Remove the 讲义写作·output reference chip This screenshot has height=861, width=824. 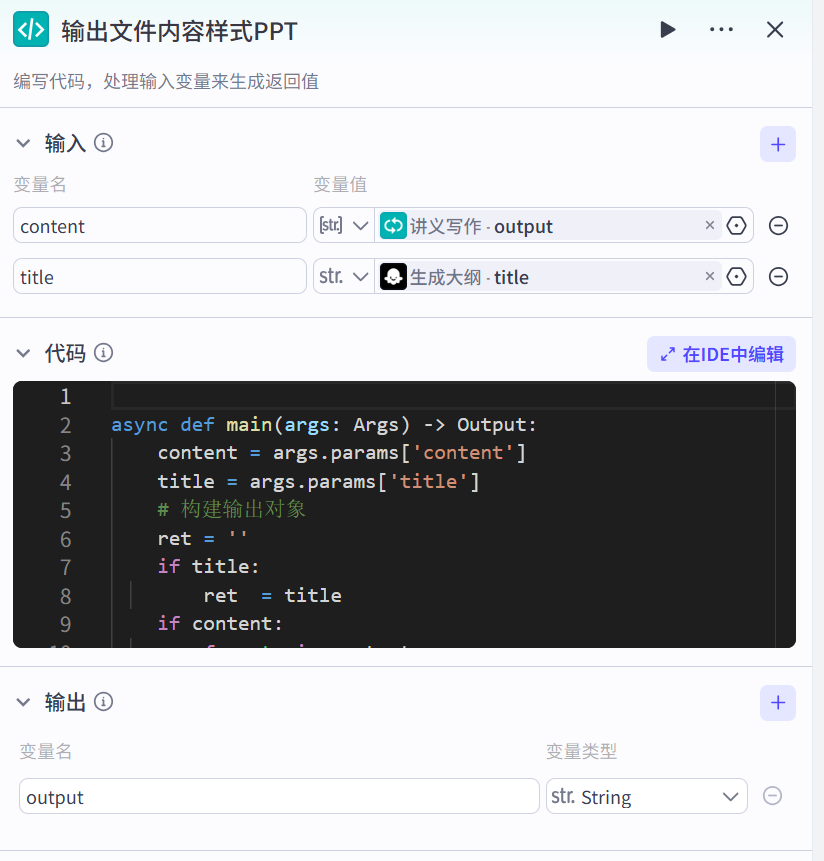click(709, 225)
